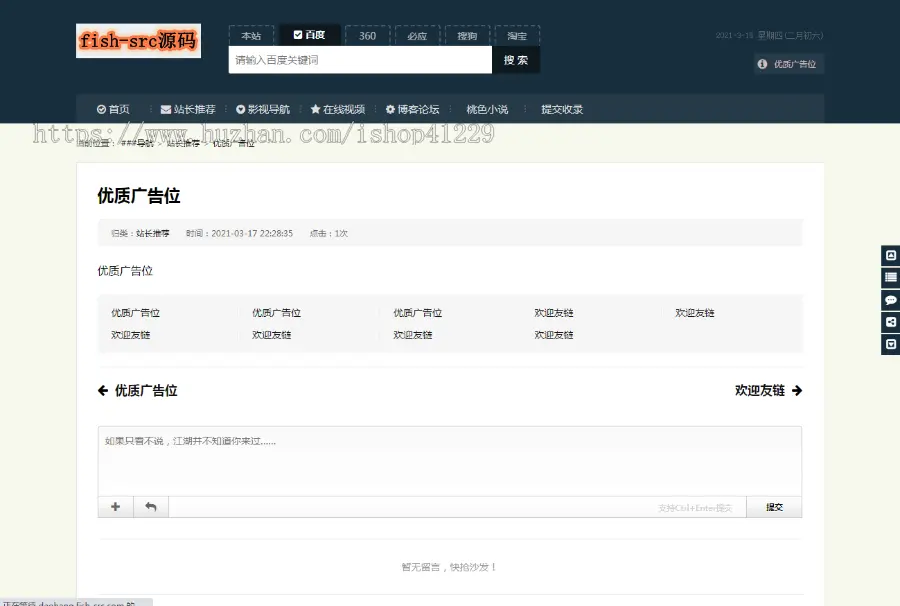This screenshot has width=900, height=606.
Task: Open previous article link 优质广告位
Action: point(146,391)
